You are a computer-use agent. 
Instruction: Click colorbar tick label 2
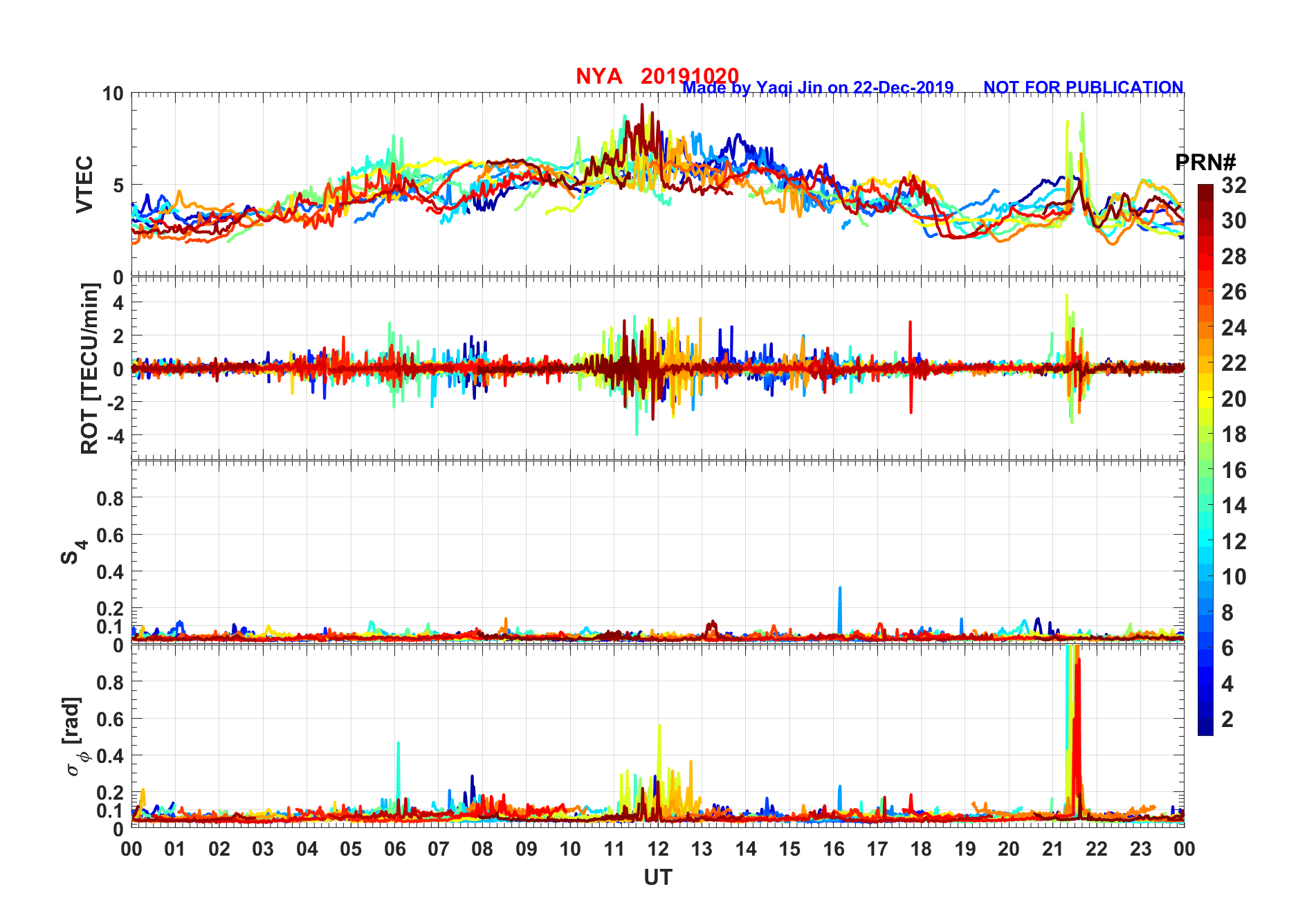[1227, 719]
